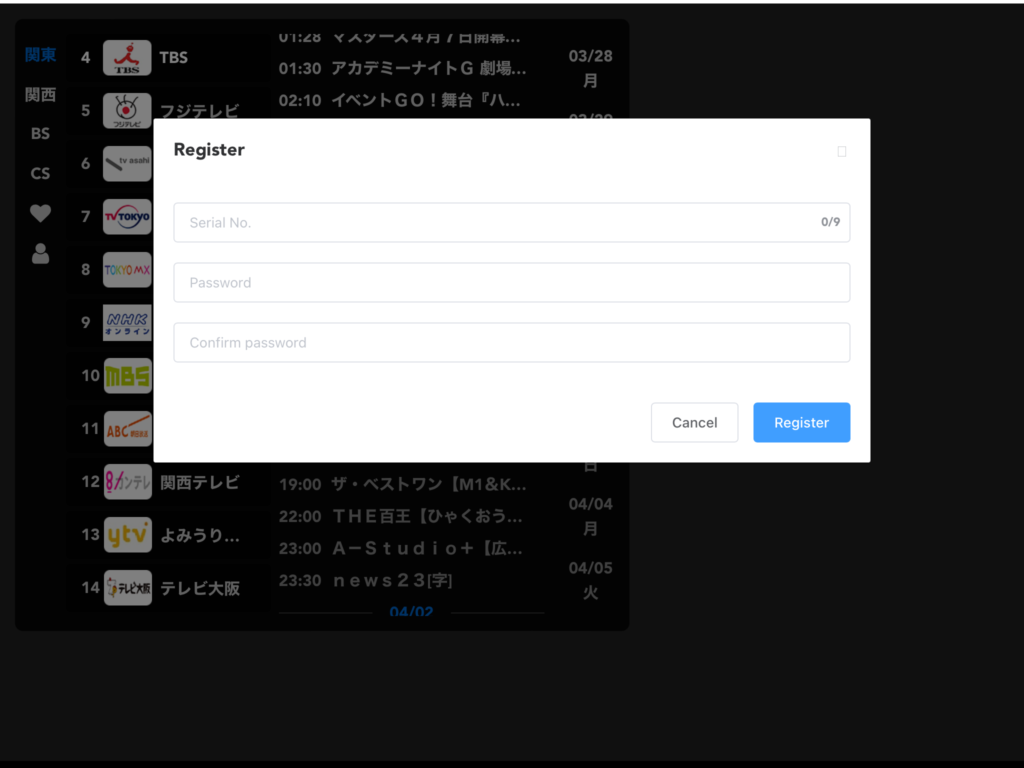The height and width of the screenshot is (768, 1024).
Task: Select the CS broadcast tab
Action: pos(40,174)
